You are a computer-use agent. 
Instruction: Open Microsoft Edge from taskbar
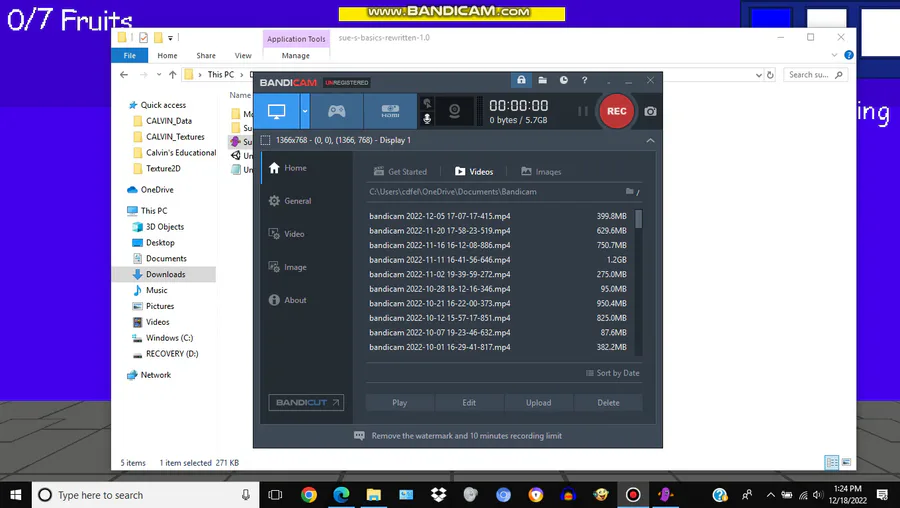[x=341, y=495]
